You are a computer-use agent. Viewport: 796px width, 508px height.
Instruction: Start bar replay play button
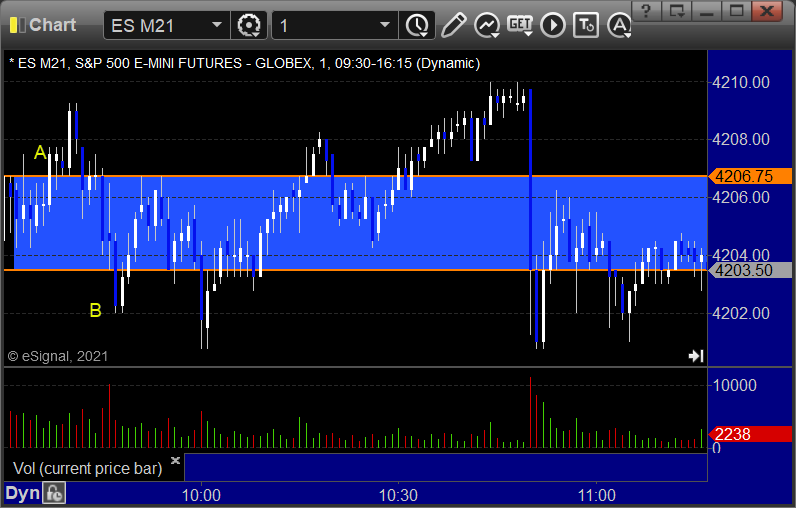pyautogui.click(x=552, y=25)
